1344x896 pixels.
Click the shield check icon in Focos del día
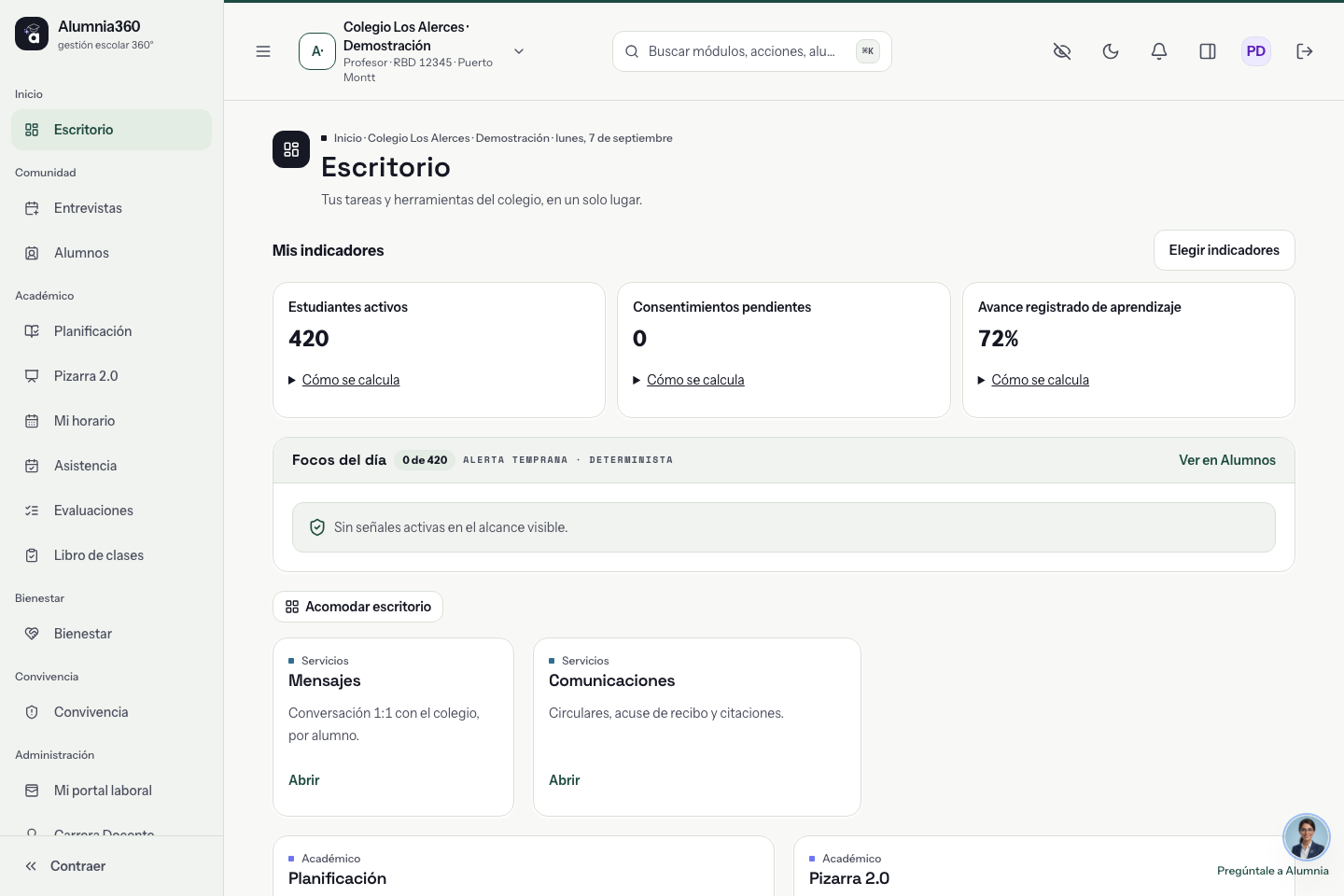pyautogui.click(x=317, y=527)
